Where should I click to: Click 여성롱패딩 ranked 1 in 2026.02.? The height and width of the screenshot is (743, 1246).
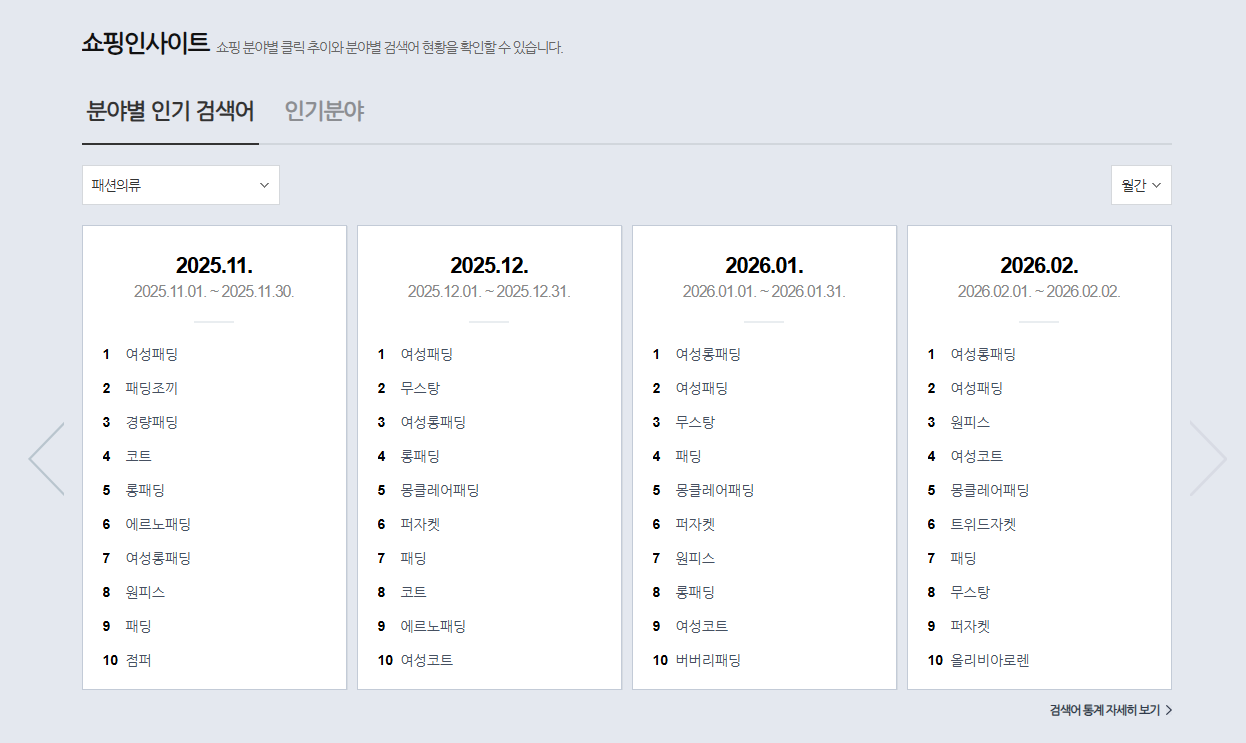[983, 354]
